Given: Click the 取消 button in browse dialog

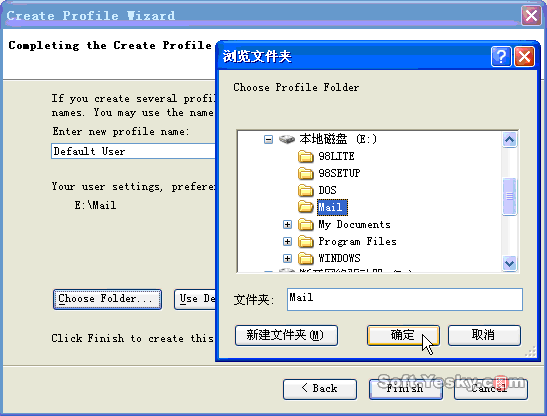Looking at the screenshot, I should [484, 335].
